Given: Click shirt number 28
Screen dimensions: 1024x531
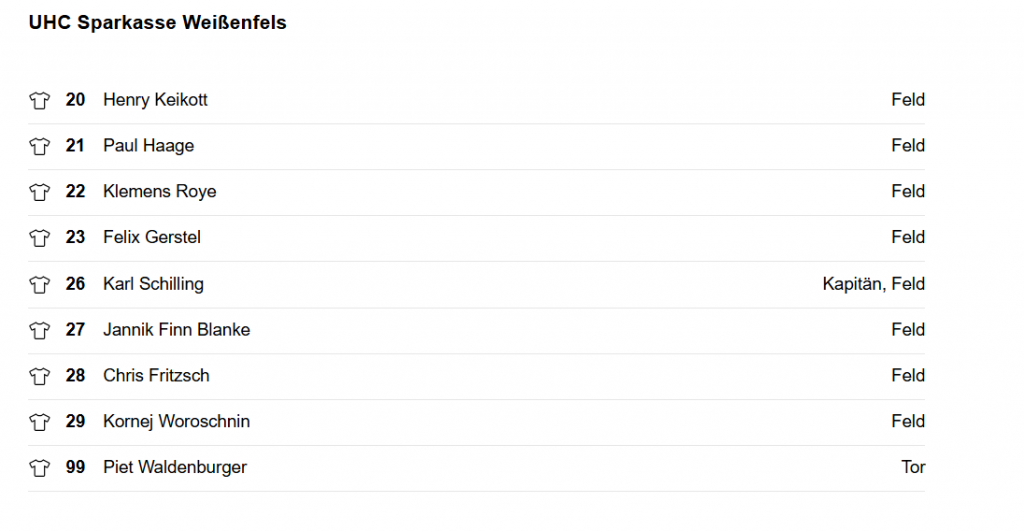Looking at the screenshot, I should pyautogui.click(x=75, y=376).
